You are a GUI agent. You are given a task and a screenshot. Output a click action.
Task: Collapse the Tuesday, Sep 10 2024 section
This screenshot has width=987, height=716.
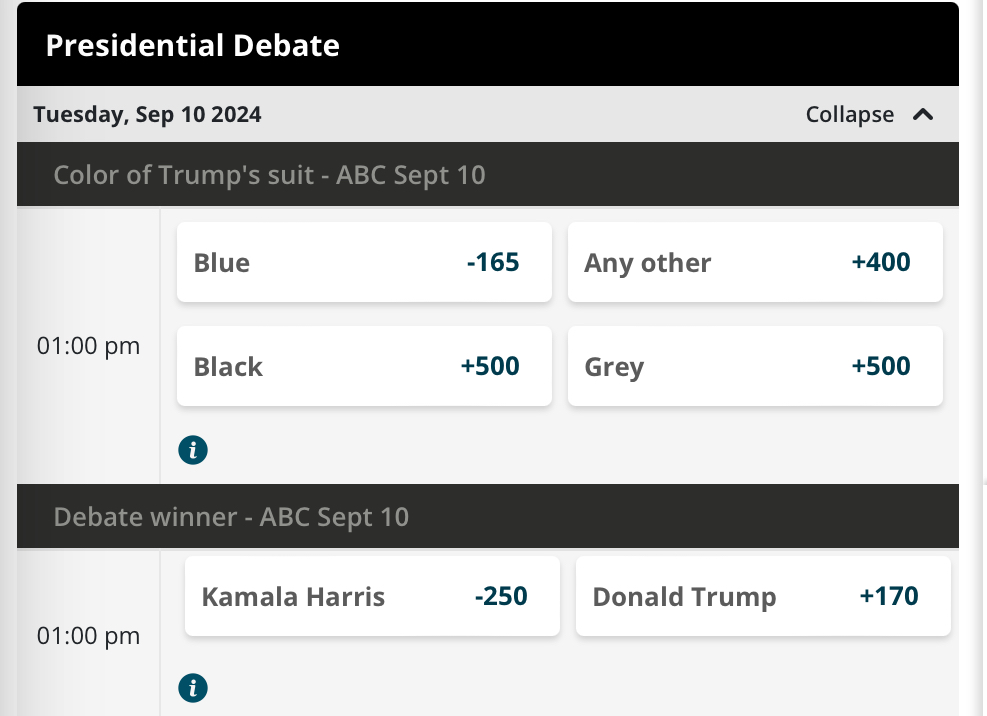tap(869, 115)
